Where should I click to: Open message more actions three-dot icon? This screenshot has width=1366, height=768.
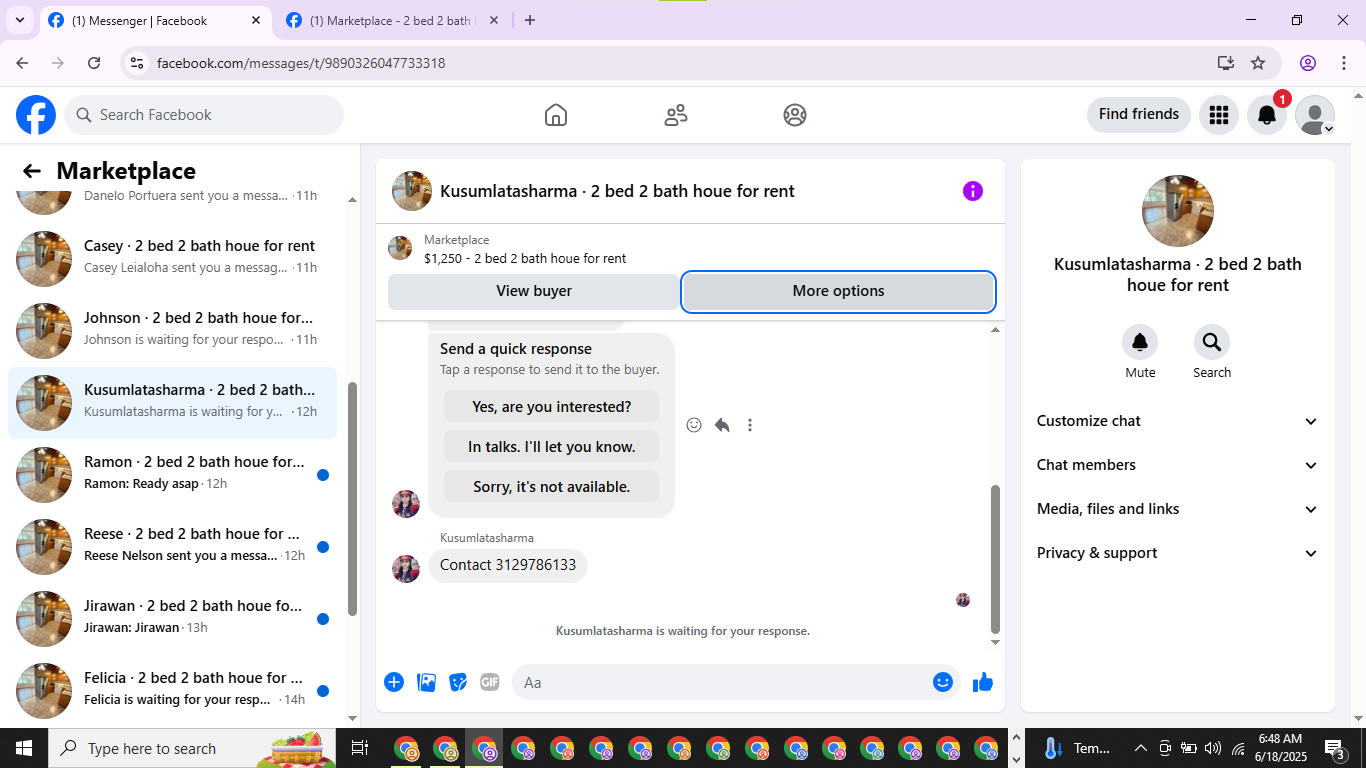[x=750, y=425]
